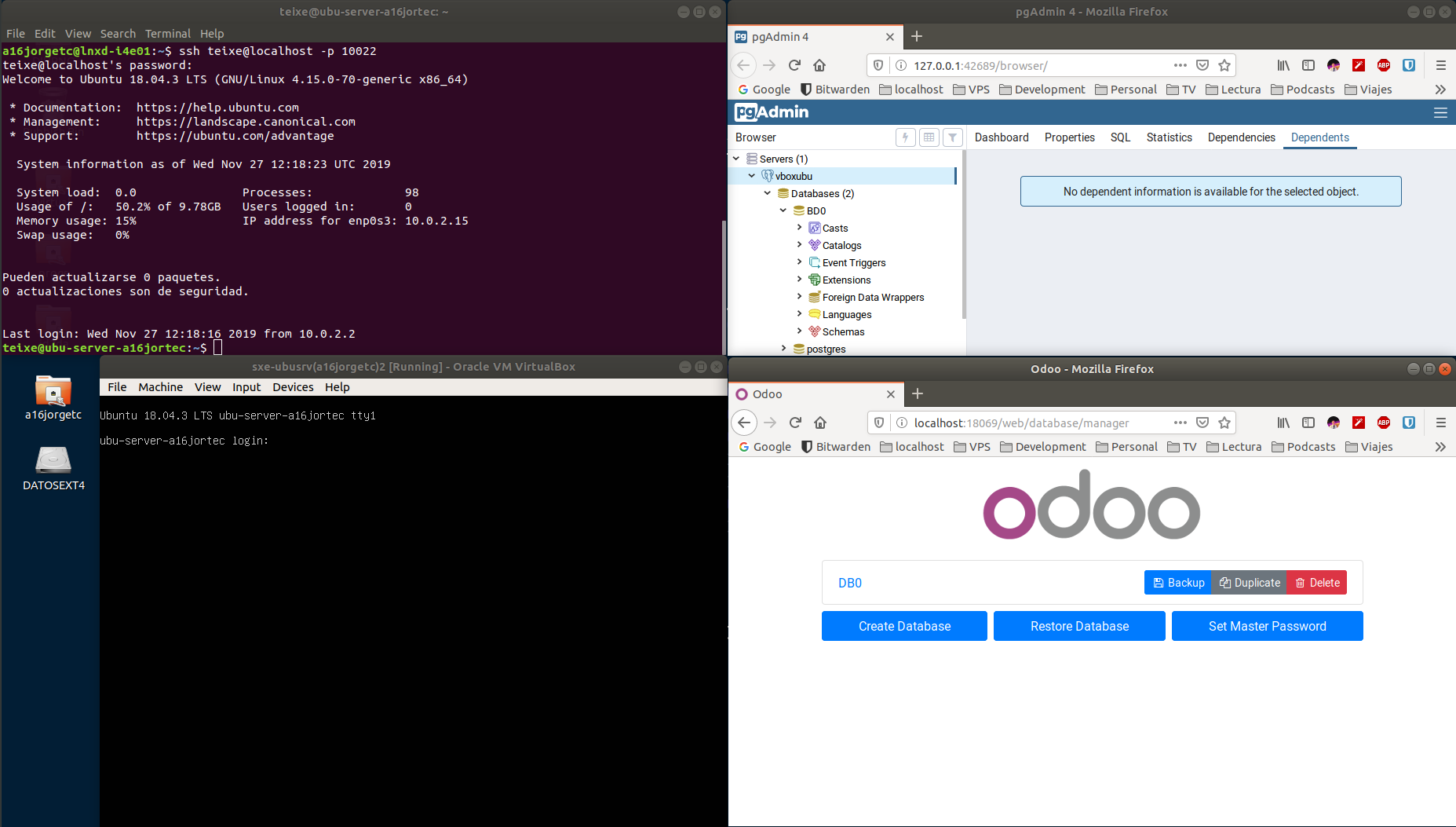This screenshot has width=1456, height=827.
Task: Select the filter icon in pgAdmin browser toolbar
Action: (x=953, y=137)
